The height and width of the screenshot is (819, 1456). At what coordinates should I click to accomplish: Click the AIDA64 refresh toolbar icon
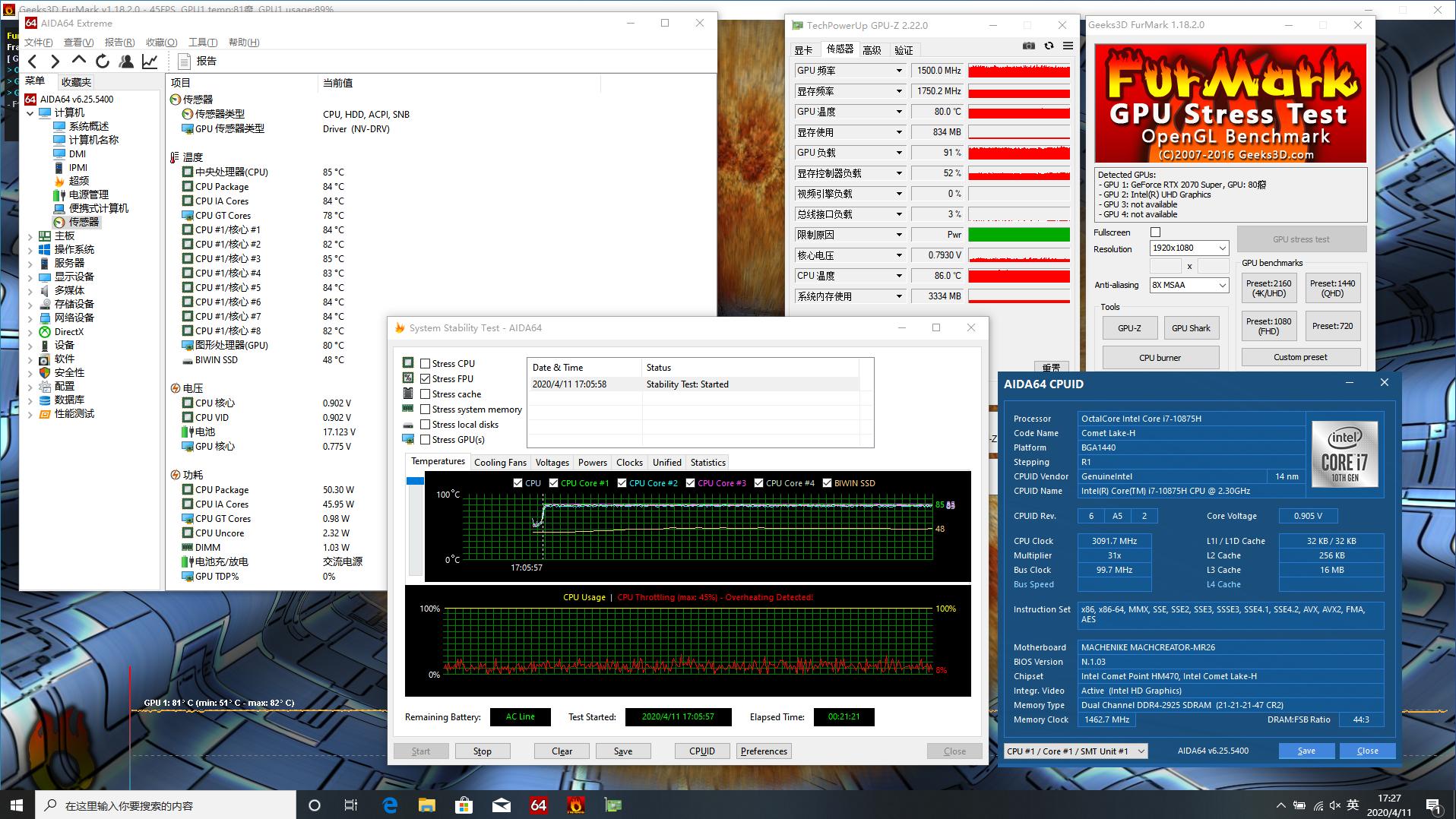click(x=103, y=62)
